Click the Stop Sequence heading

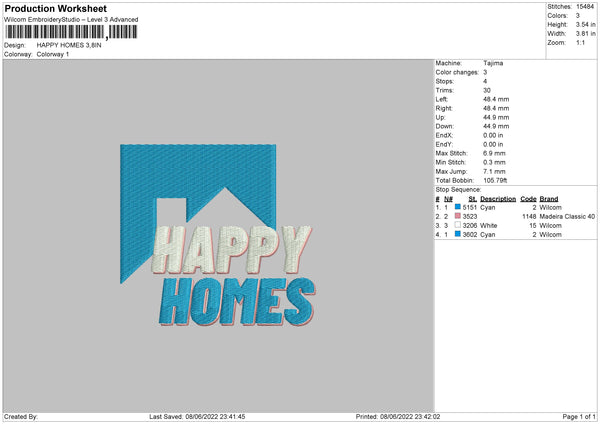pyautogui.click(x=458, y=190)
